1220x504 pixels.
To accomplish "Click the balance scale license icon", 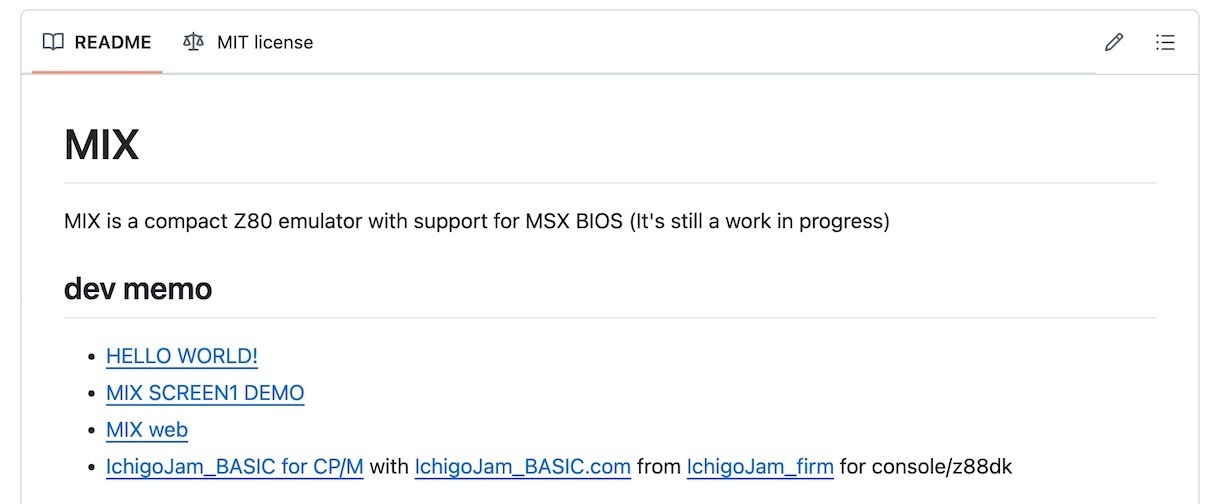I will point(192,42).
